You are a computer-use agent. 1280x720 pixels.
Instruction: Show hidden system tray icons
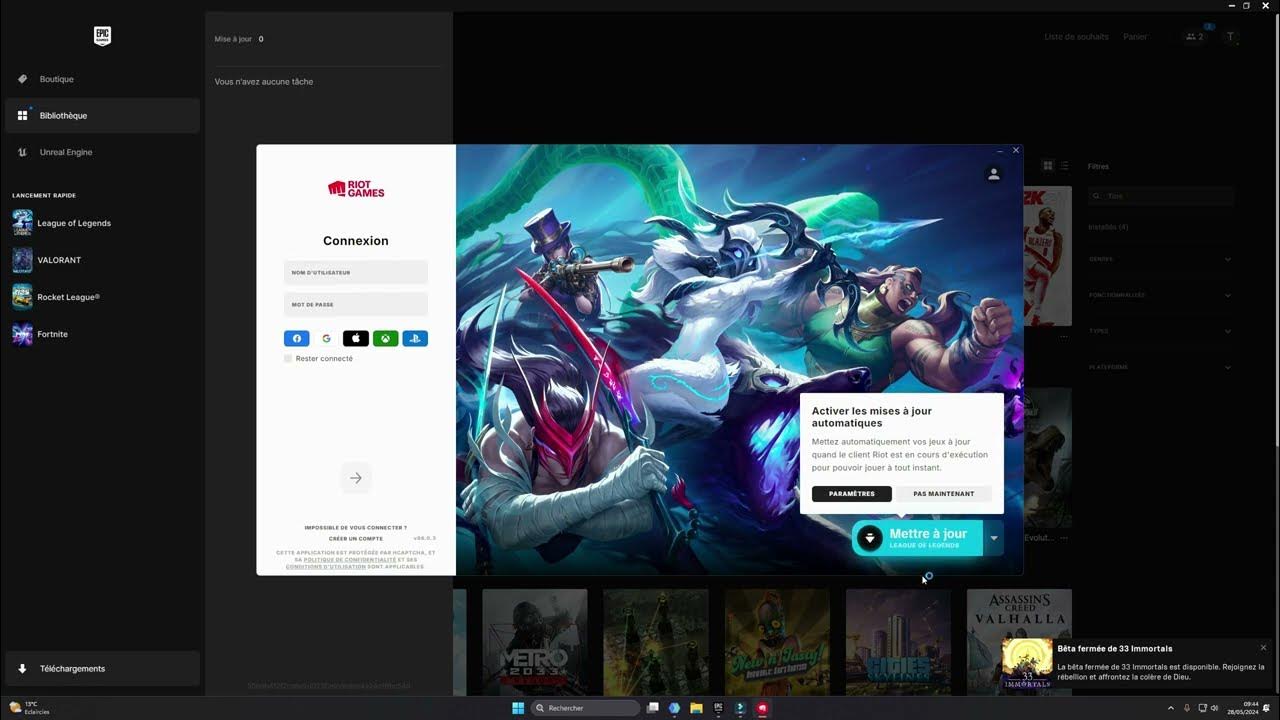coord(1170,708)
